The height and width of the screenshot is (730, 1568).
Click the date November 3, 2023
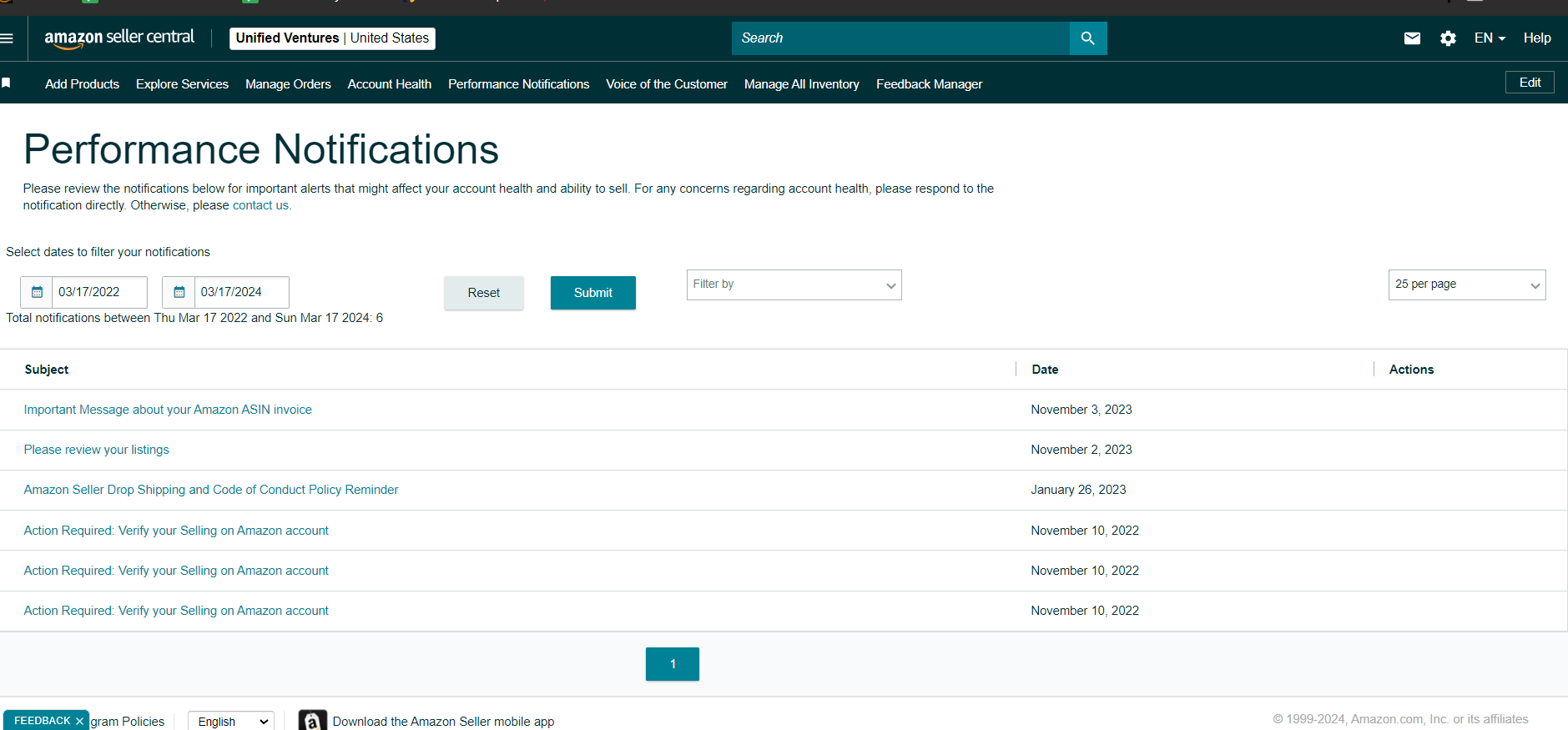pos(1081,410)
